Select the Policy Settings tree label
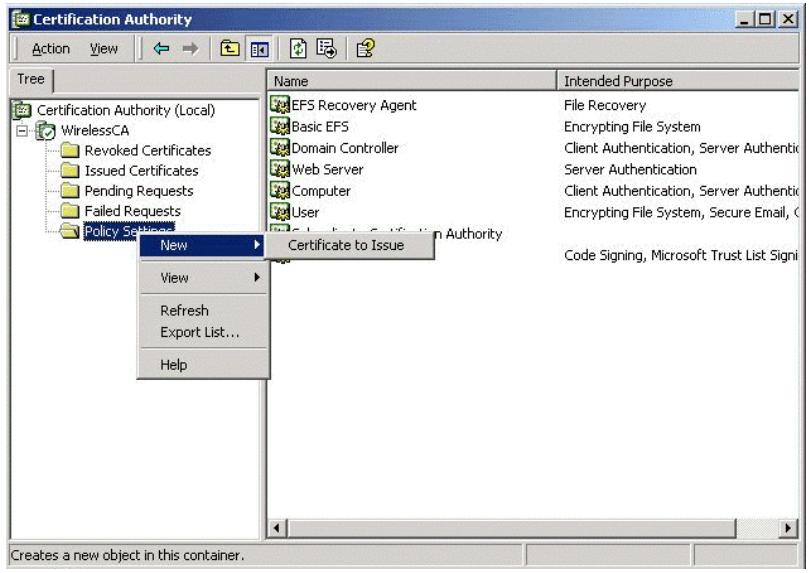Screen dimensions: 809x573 point(129,231)
